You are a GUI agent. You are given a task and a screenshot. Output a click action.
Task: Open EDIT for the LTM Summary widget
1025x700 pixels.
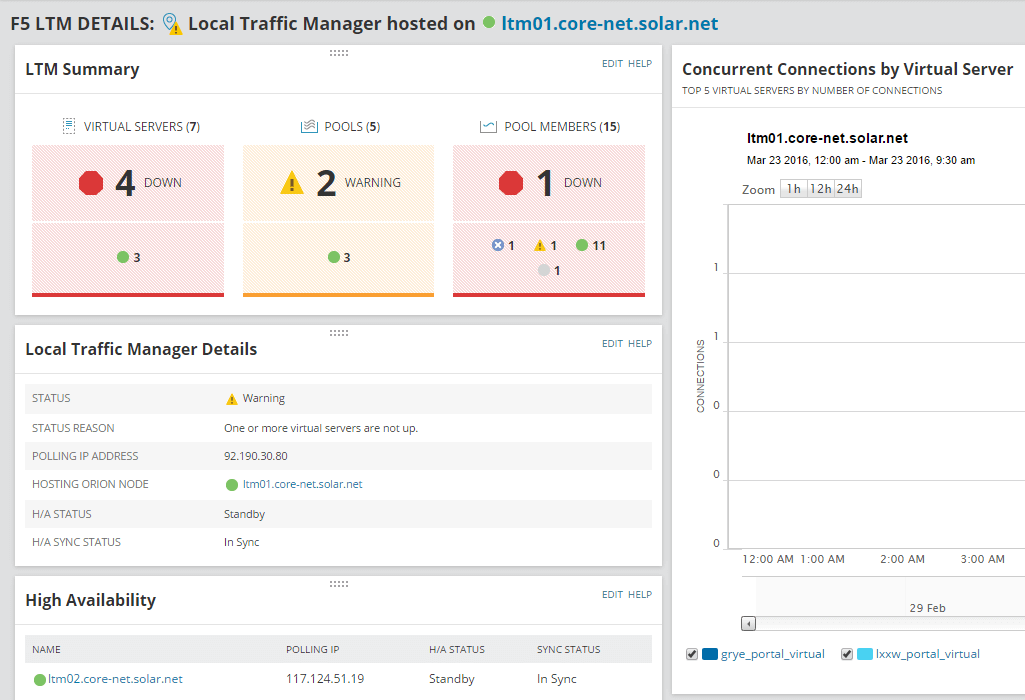(611, 63)
